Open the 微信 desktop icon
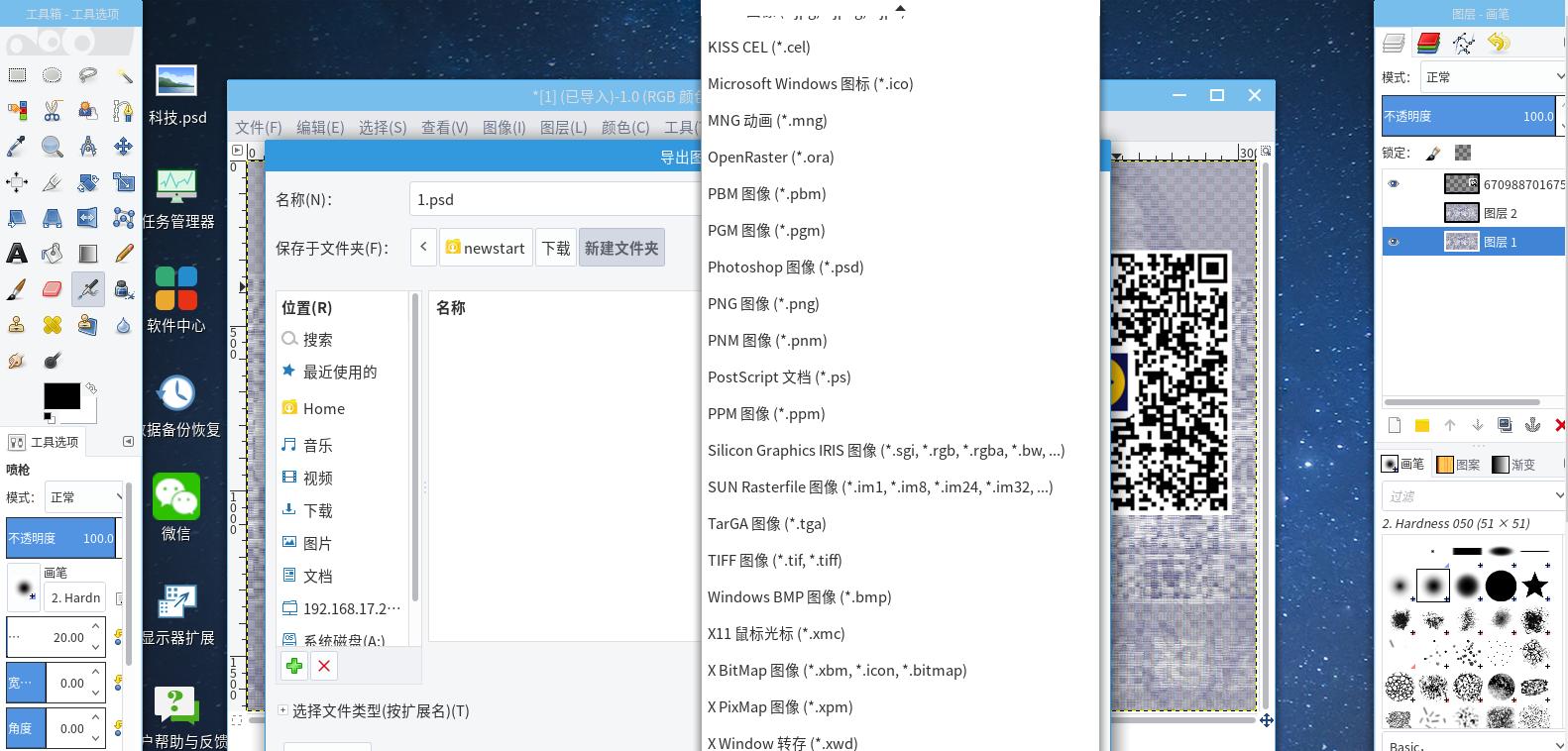Viewport: 1568px width, 751px height. click(x=176, y=506)
